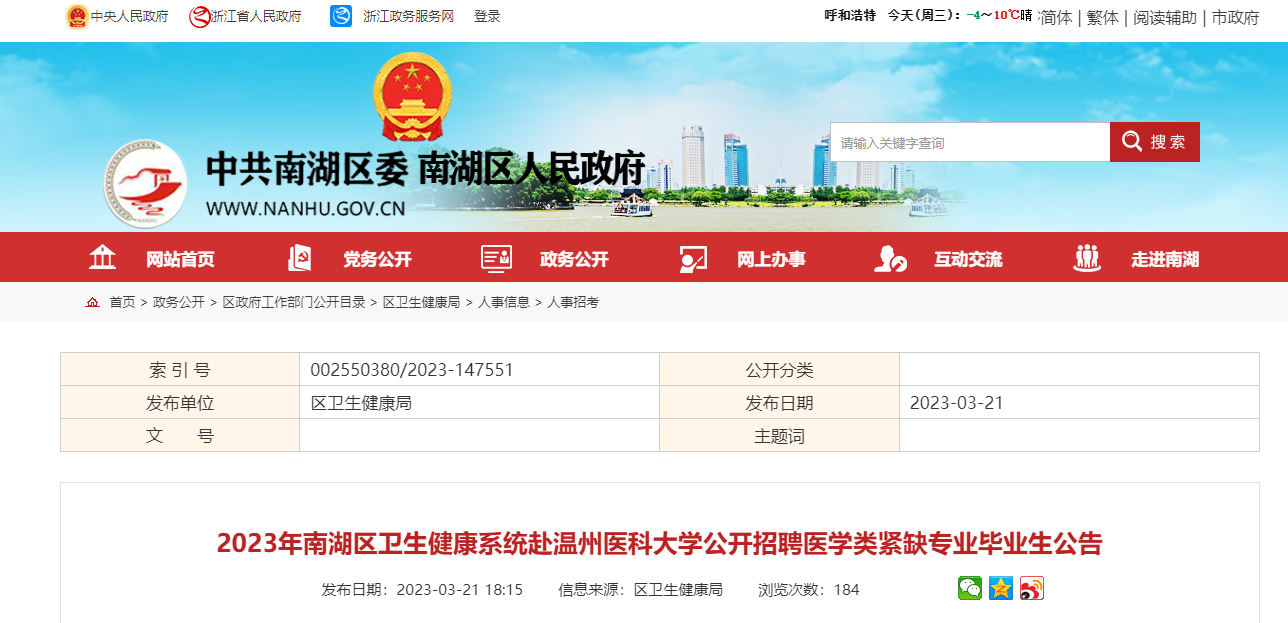Open the 浙江省人民政府 link
This screenshot has width=1288, height=623.
pos(256,17)
